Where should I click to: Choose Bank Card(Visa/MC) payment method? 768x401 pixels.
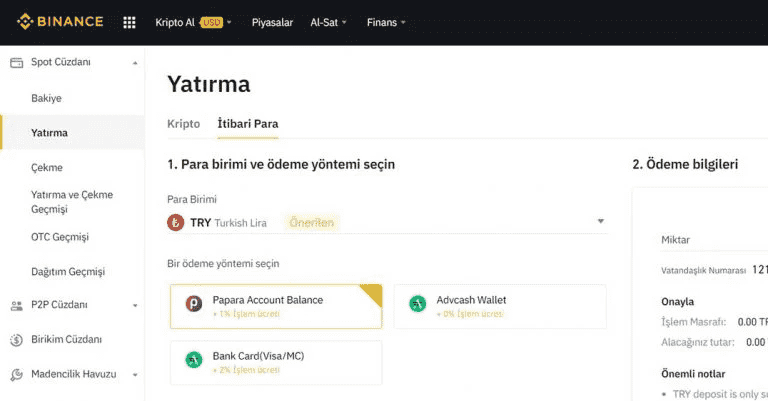click(276, 362)
